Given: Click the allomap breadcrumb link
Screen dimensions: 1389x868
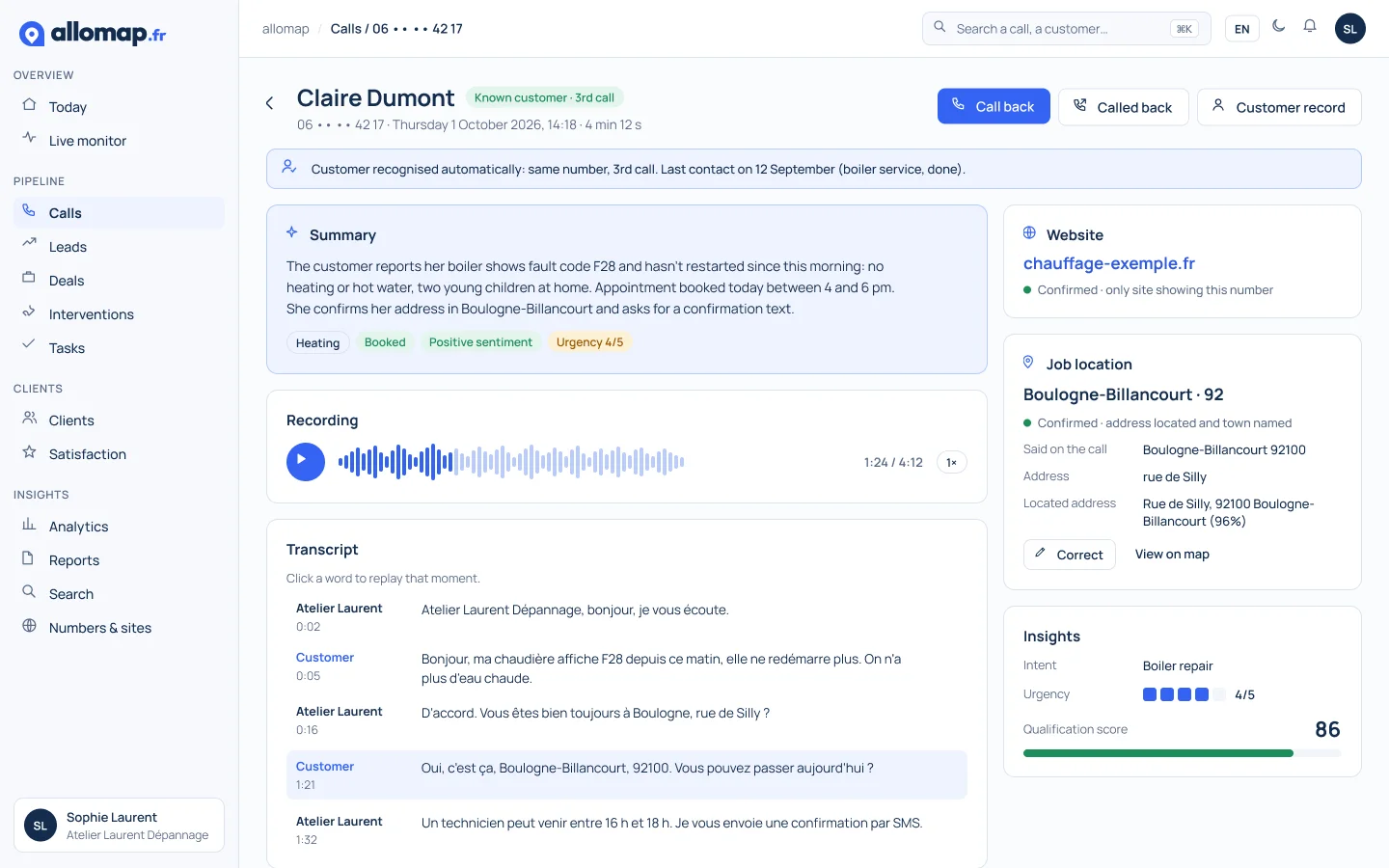Looking at the screenshot, I should click(x=286, y=29).
